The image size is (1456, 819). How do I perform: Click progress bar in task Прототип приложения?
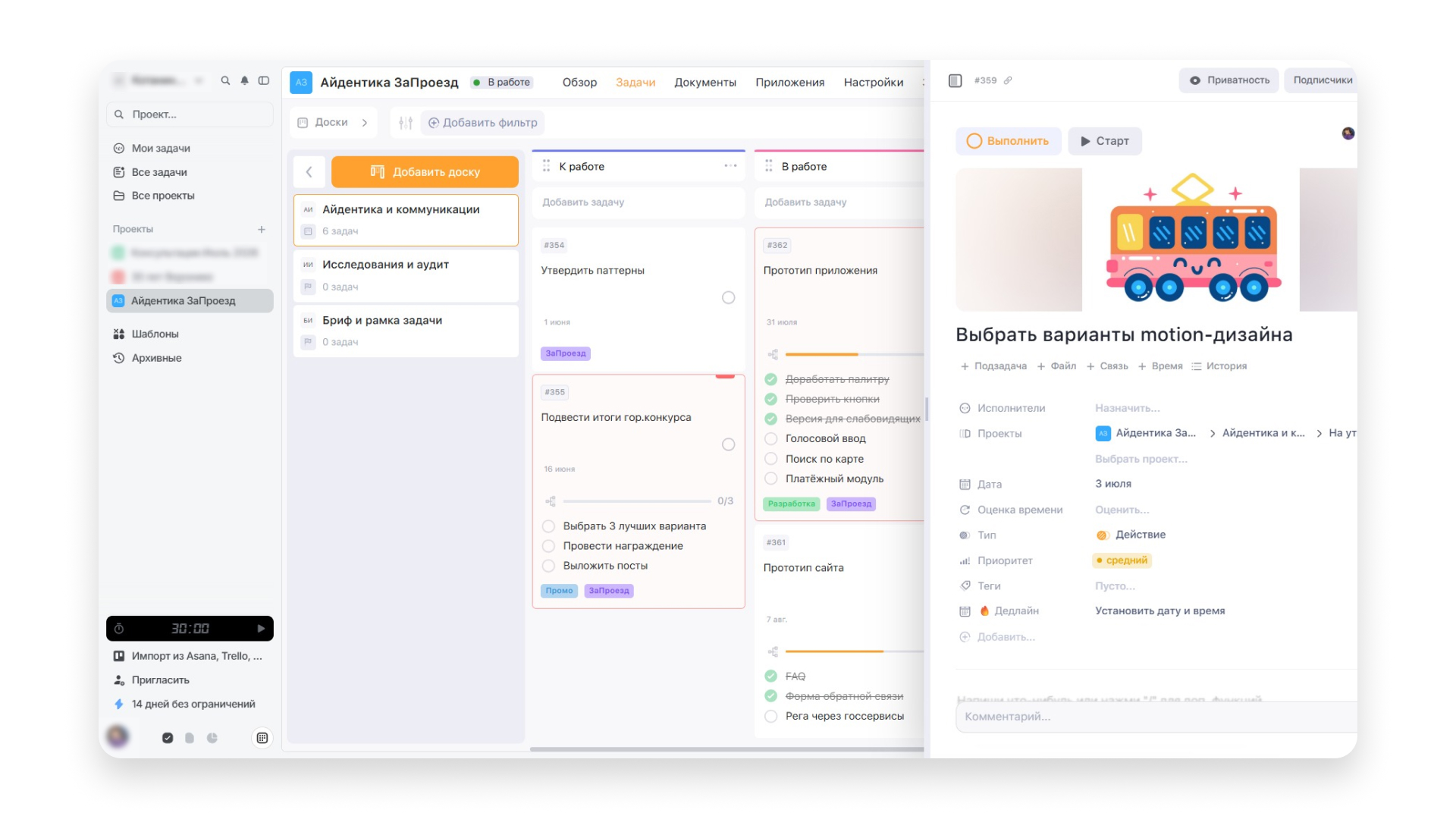click(x=855, y=354)
